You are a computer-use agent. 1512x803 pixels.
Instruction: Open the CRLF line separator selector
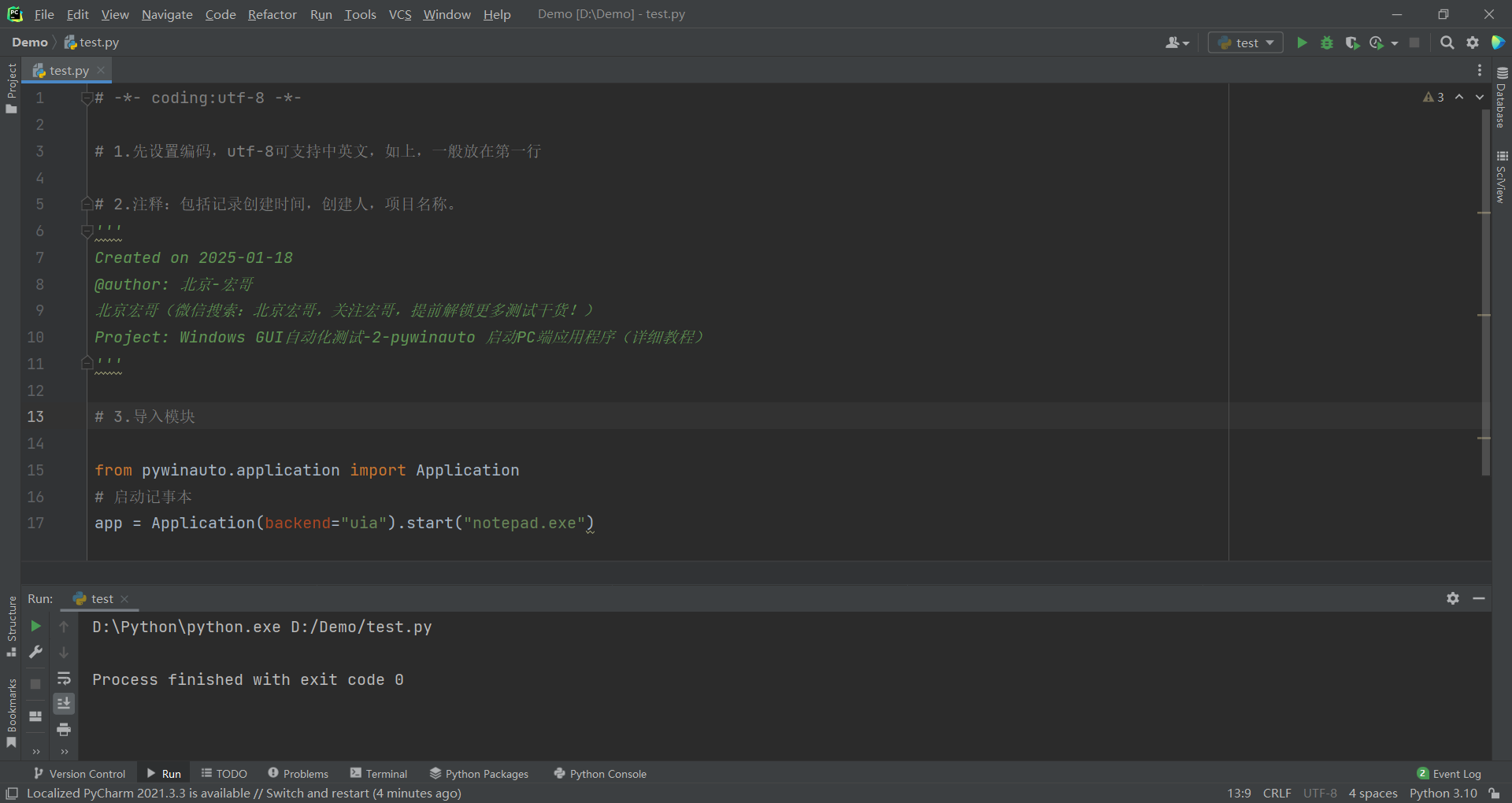tap(1277, 794)
